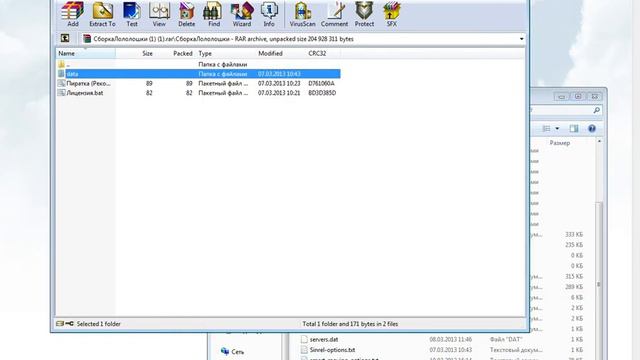Sort by Size column header
This screenshot has width=640, height=360.
147,53
